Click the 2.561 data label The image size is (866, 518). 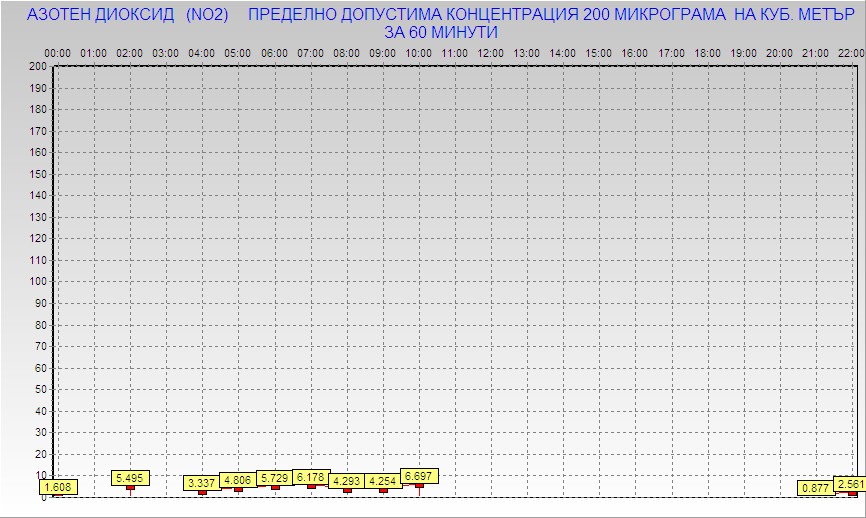pyautogui.click(x=850, y=484)
